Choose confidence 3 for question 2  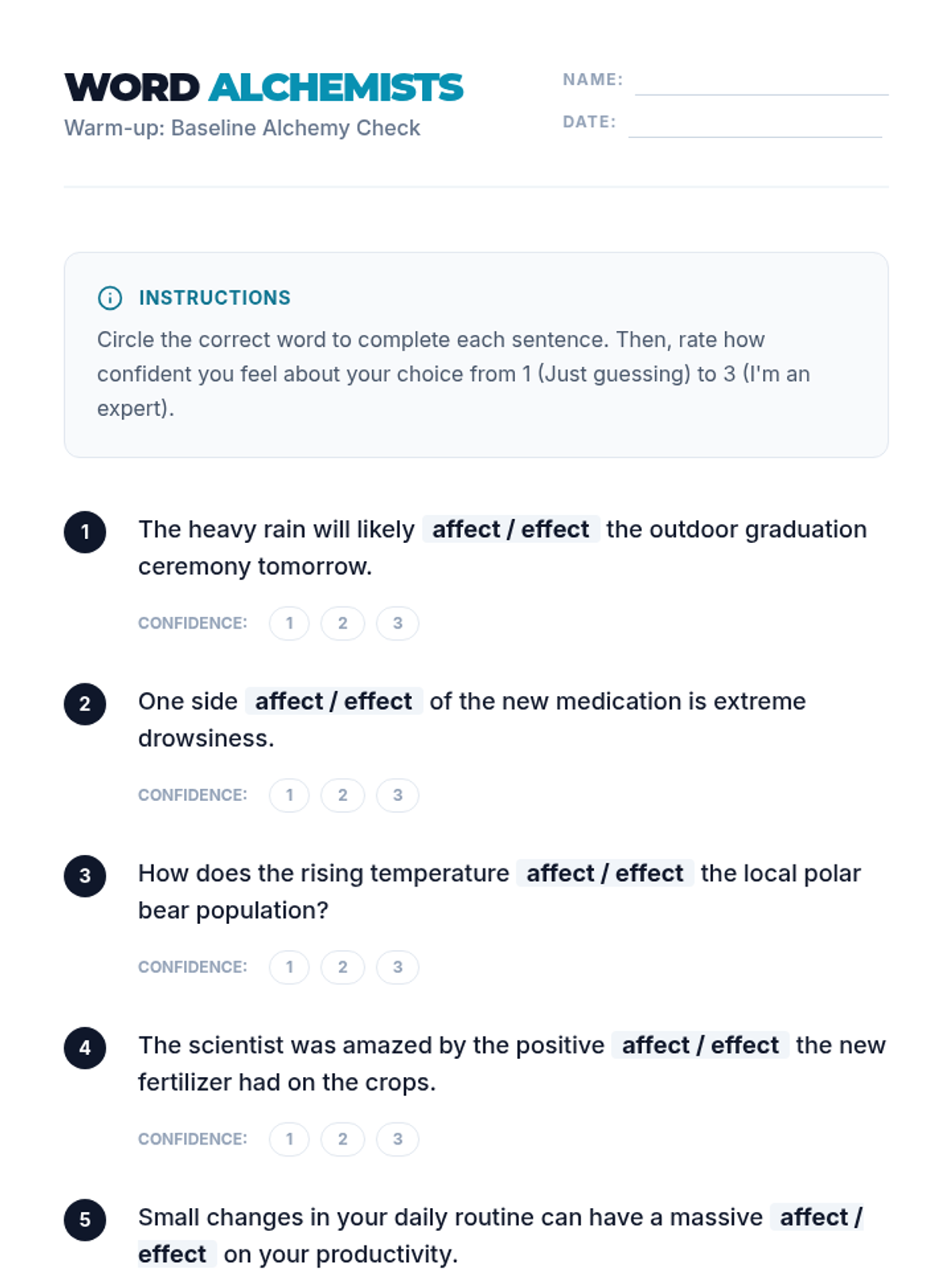point(397,795)
